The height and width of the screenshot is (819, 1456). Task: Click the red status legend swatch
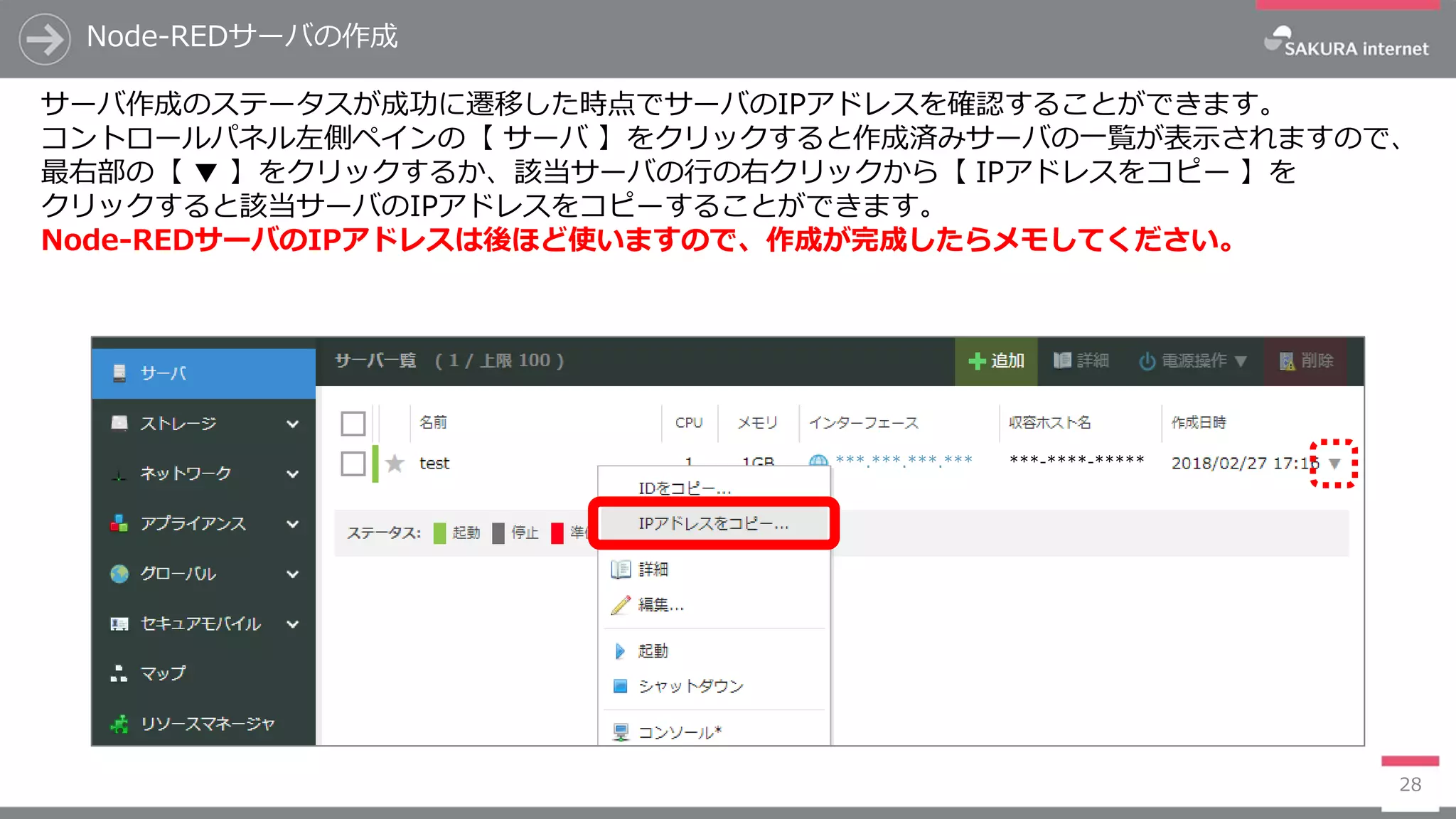point(557,532)
